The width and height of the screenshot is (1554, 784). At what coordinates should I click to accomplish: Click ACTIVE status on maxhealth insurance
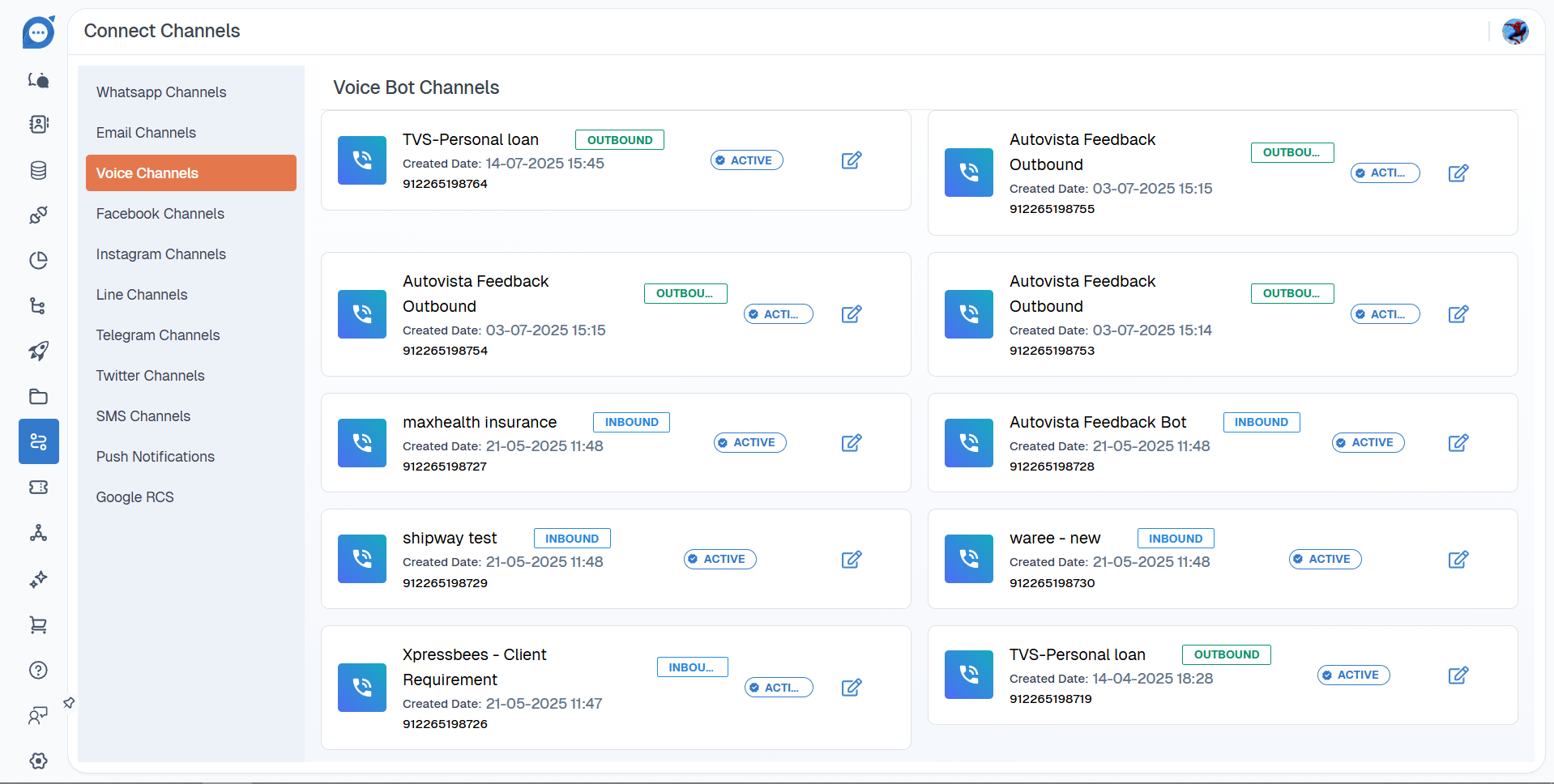[749, 443]
